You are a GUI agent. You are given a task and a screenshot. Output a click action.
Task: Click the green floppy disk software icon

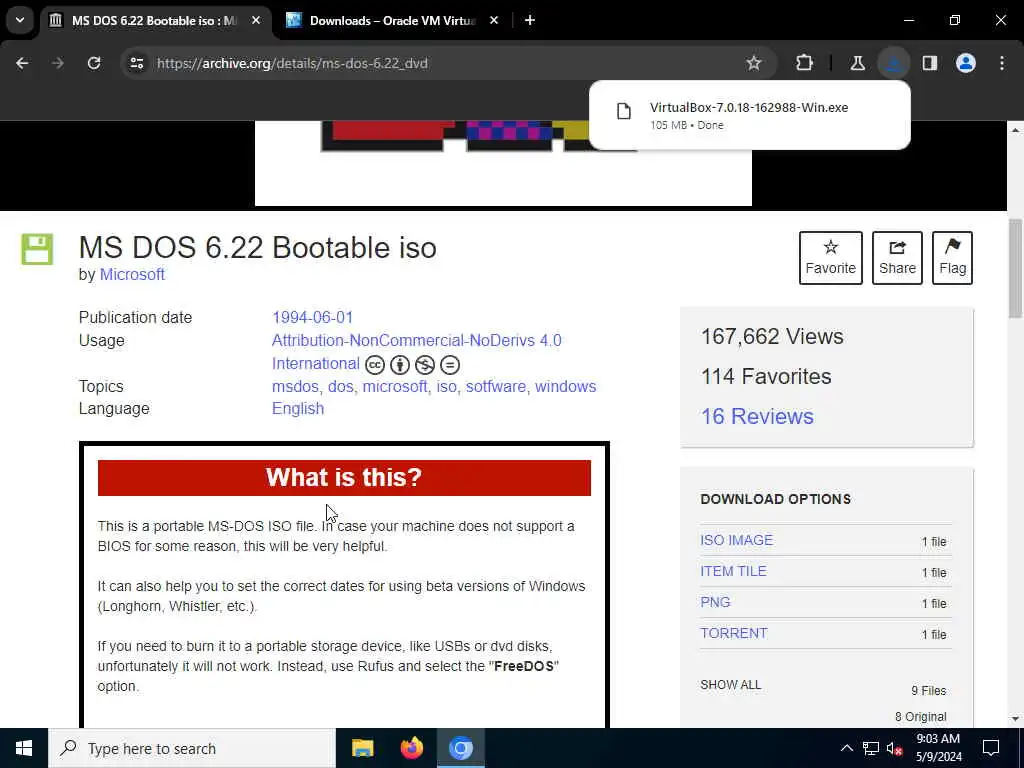(37, 249)
